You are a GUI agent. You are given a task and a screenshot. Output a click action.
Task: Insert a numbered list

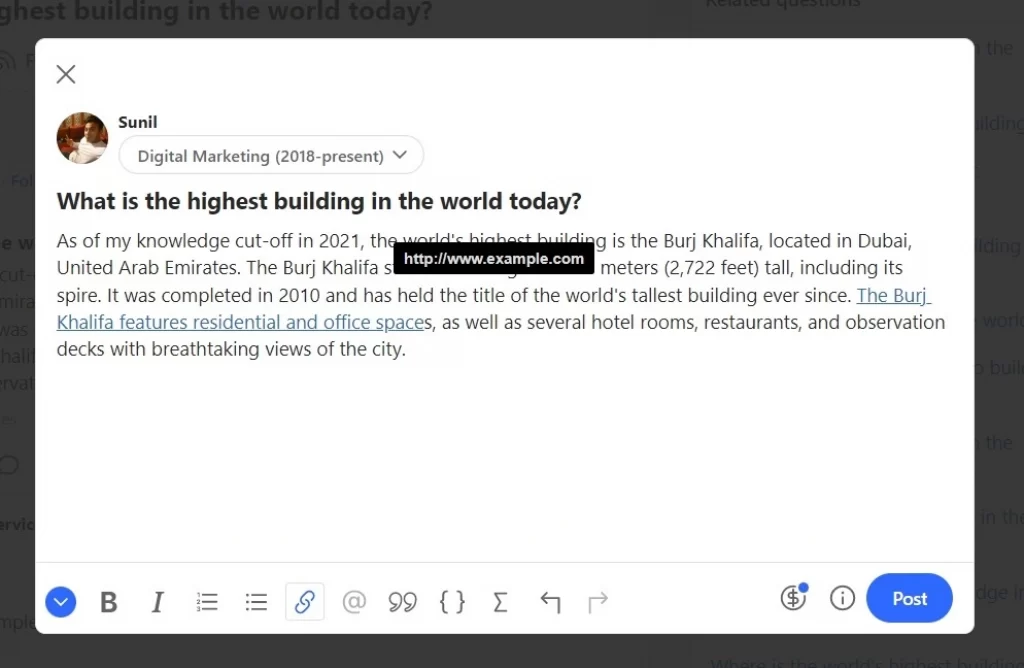(x=207, y=601)
